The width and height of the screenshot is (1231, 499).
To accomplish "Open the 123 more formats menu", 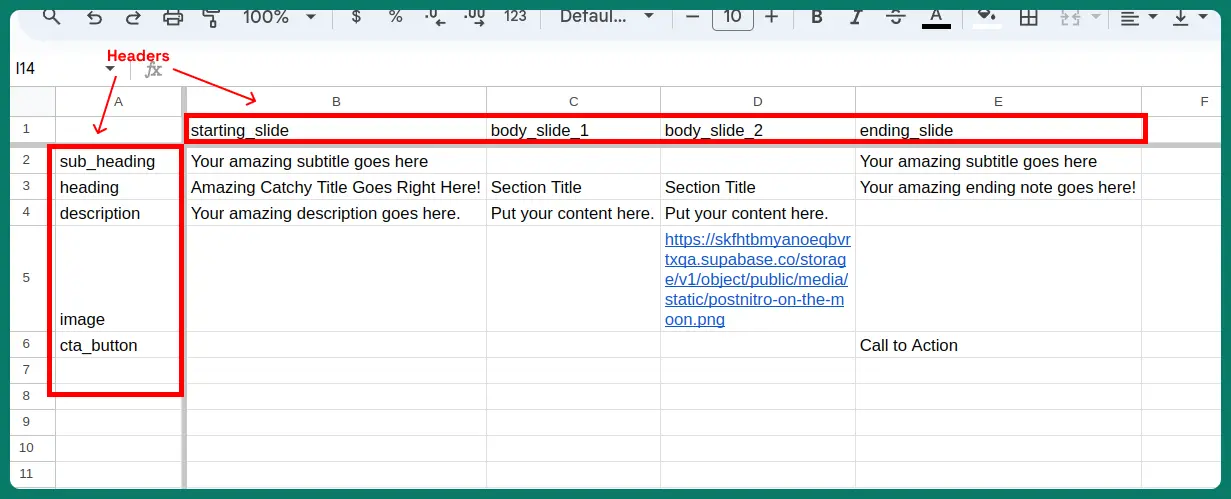I will (515, 16).
